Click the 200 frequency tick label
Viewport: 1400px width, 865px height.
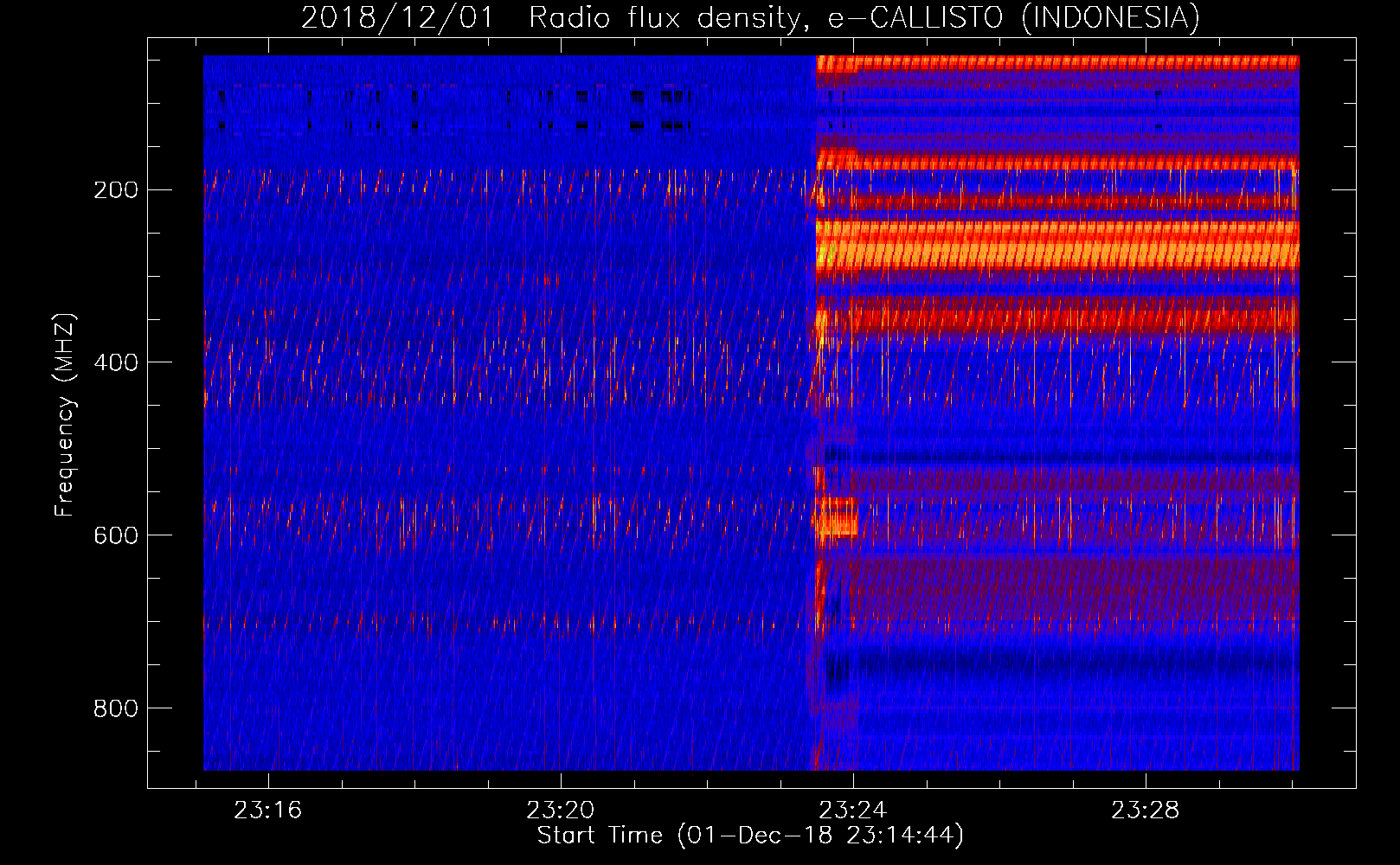click(x=116, y=189)
